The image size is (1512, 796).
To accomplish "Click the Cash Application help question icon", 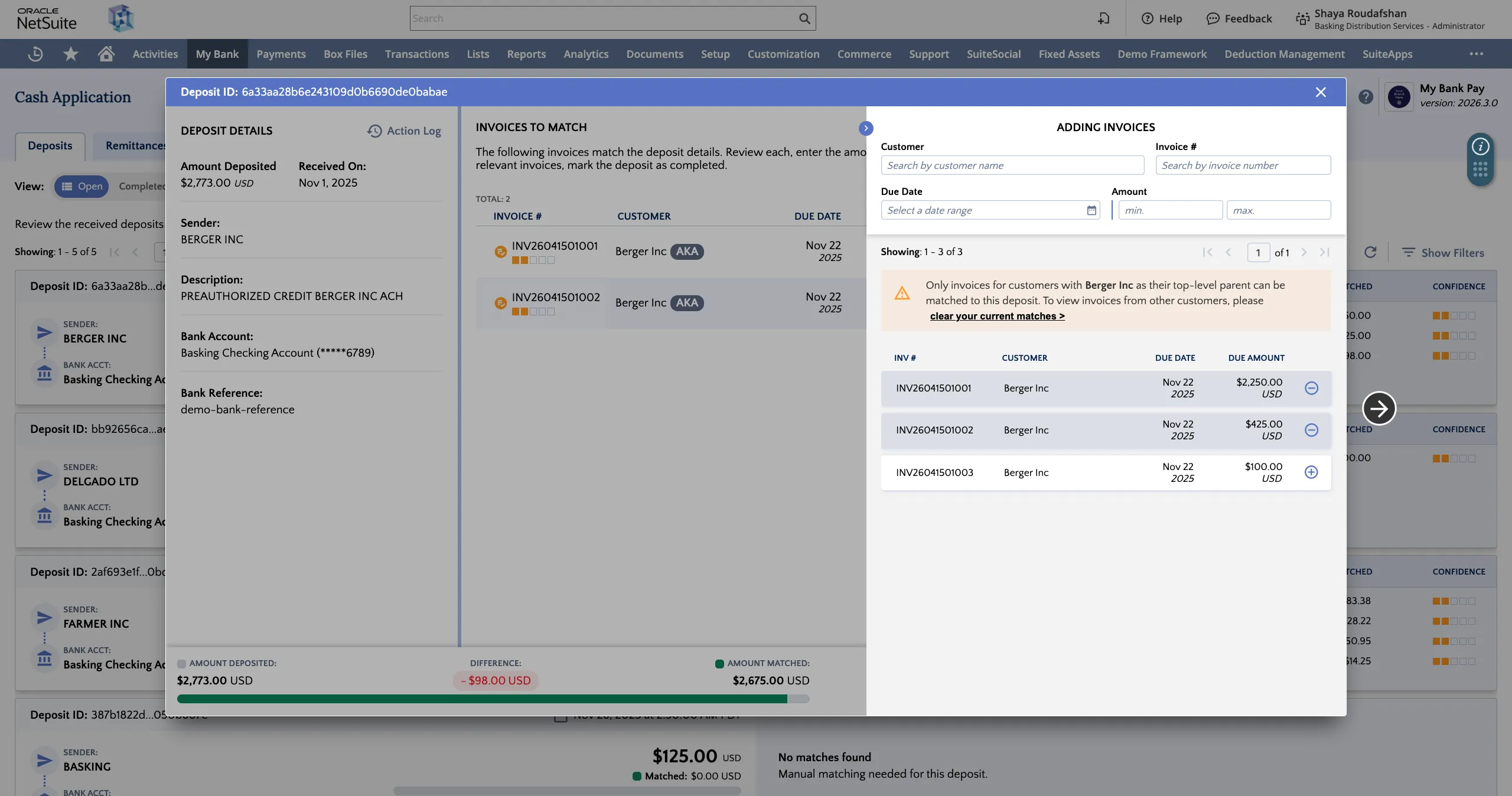I will pos(1366,97).
